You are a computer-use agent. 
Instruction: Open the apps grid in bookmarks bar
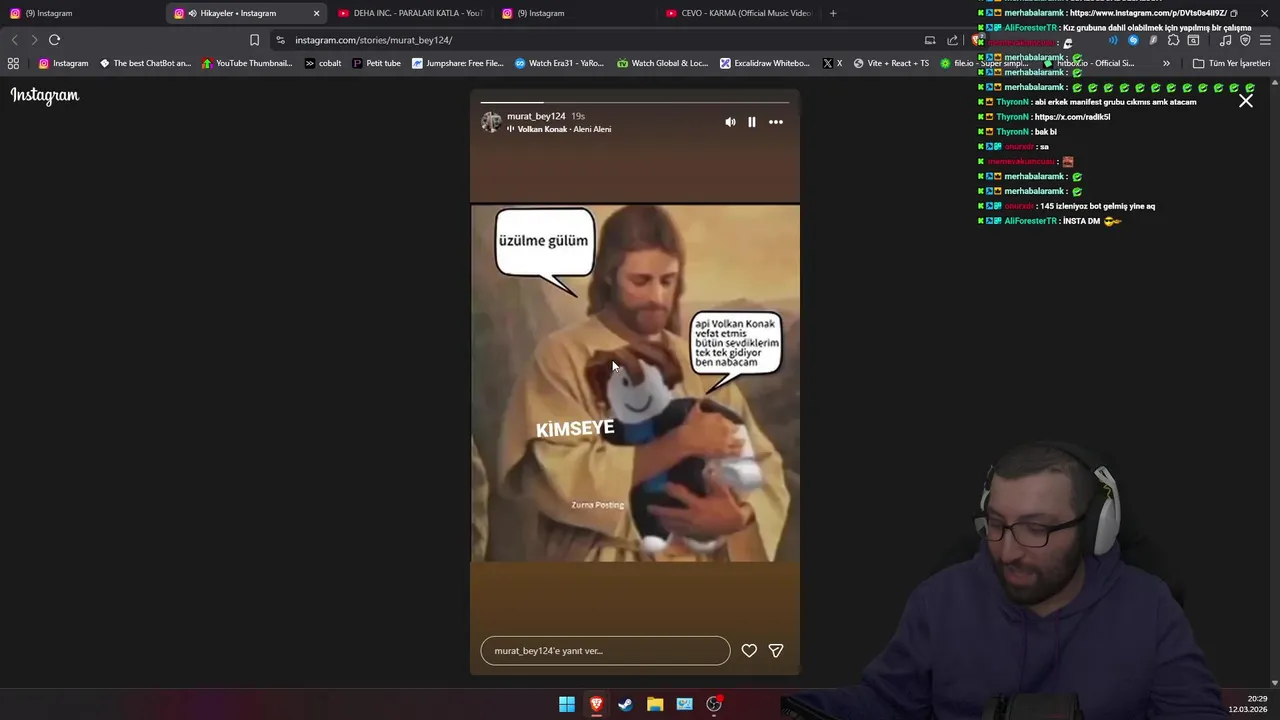13,63
